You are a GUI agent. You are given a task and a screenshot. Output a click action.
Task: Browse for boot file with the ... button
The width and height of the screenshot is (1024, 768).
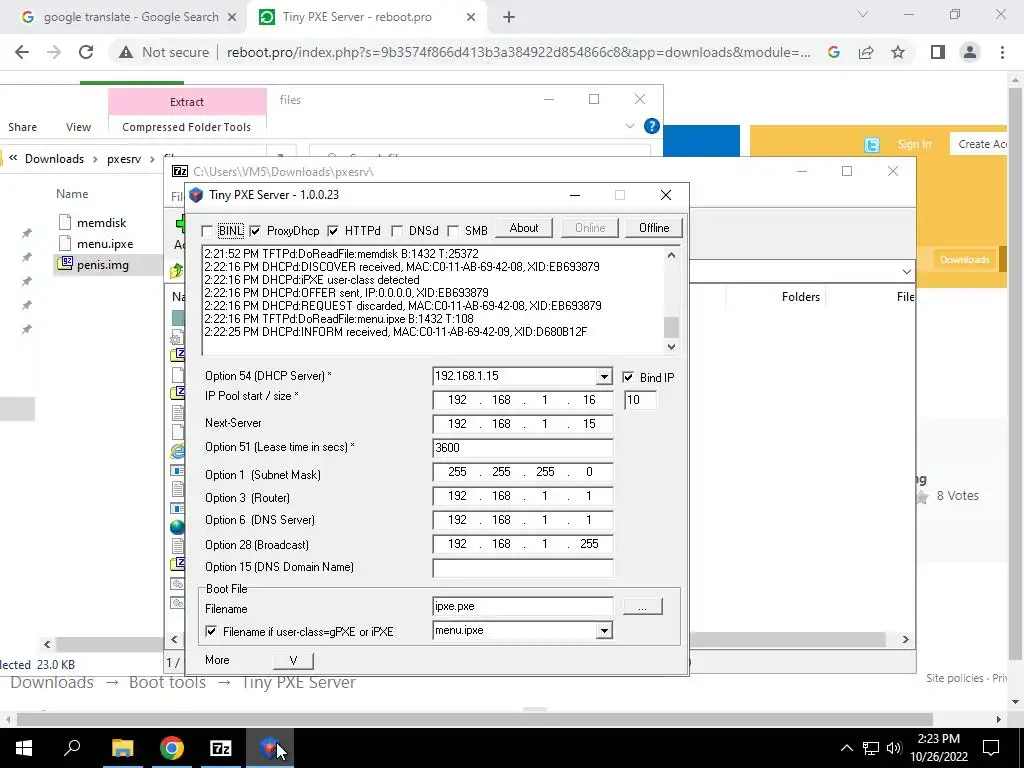pyautogui.click(x=643, y=607)
